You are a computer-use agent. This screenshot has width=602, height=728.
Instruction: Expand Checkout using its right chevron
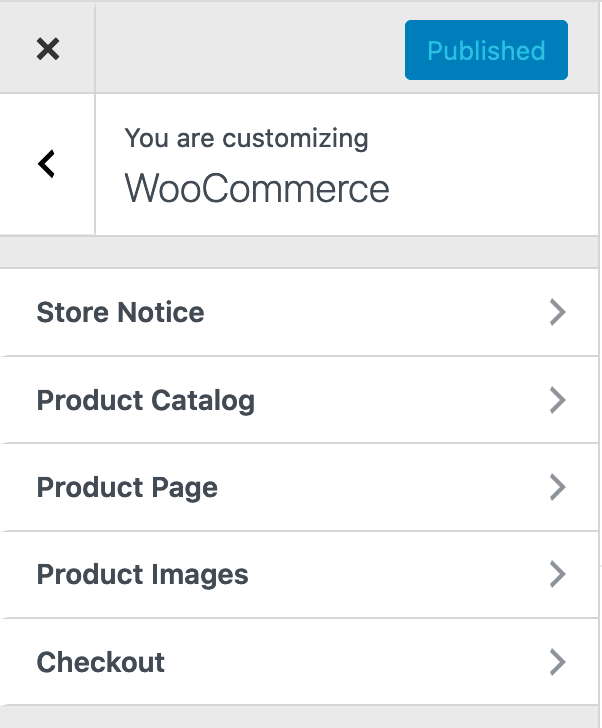557,662
